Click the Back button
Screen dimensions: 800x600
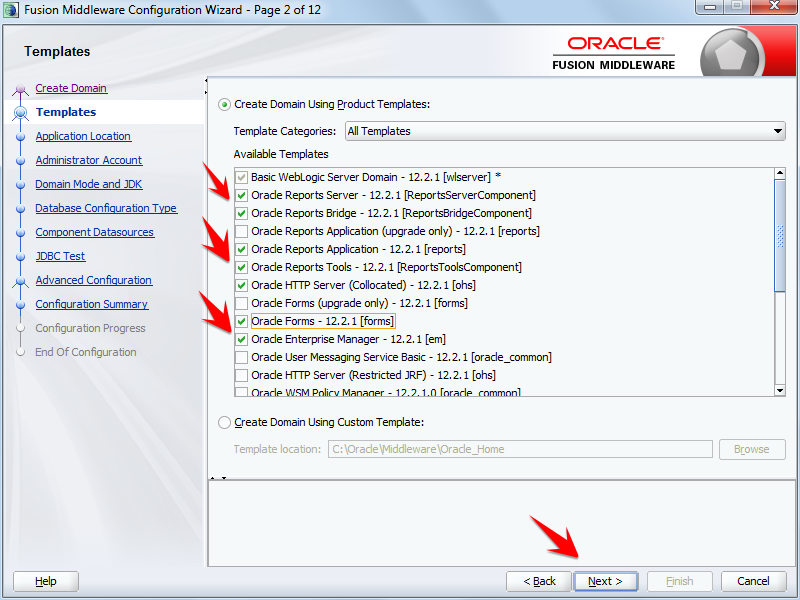coord(538,581)
